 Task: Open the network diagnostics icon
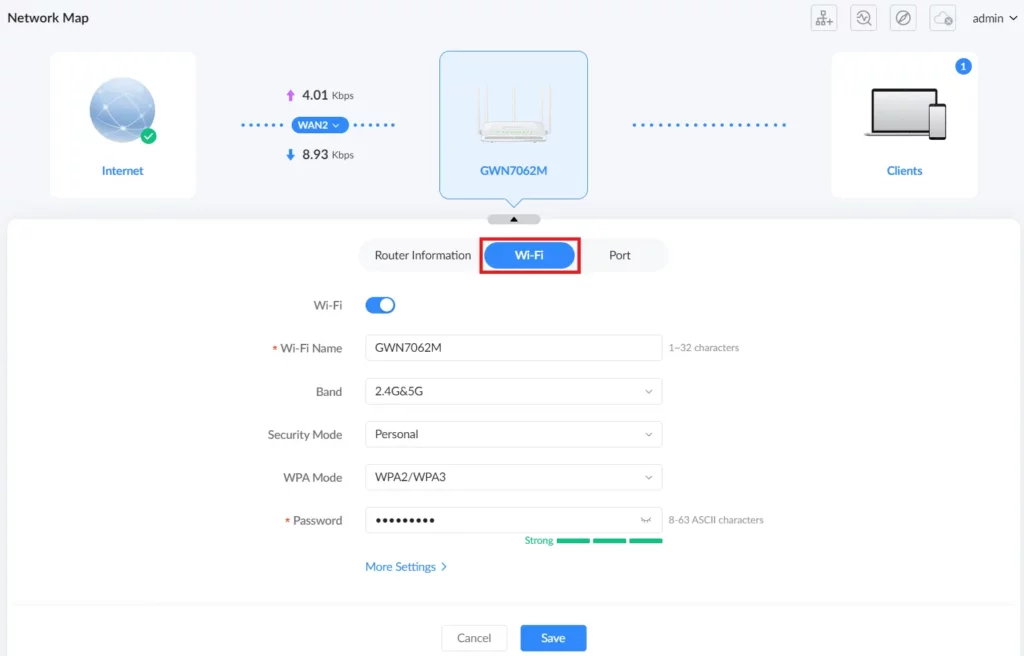[x=863, y=18]
